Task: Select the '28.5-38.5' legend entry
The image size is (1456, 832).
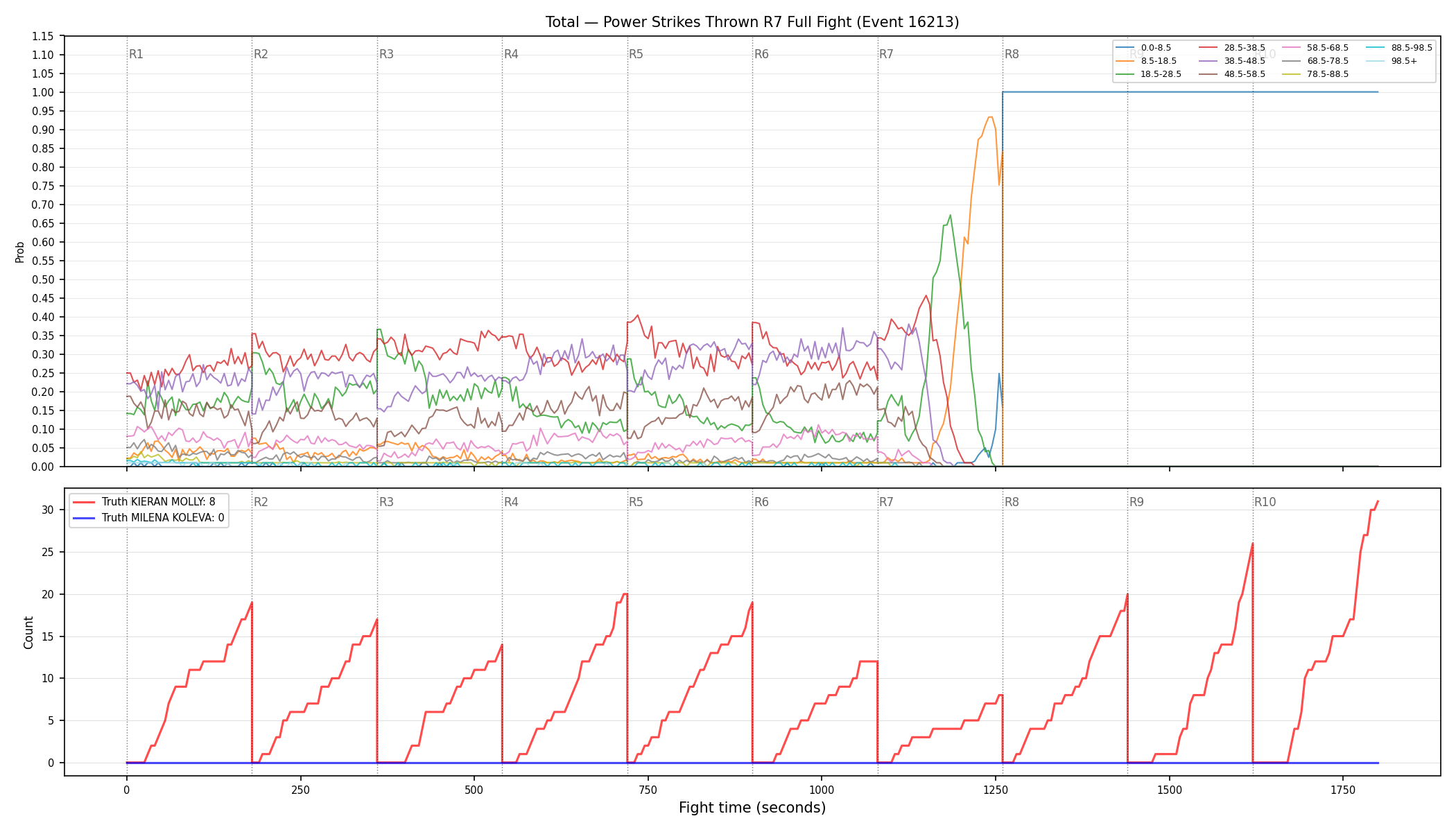Action: pyautogui.click(x=1232, y=48)
